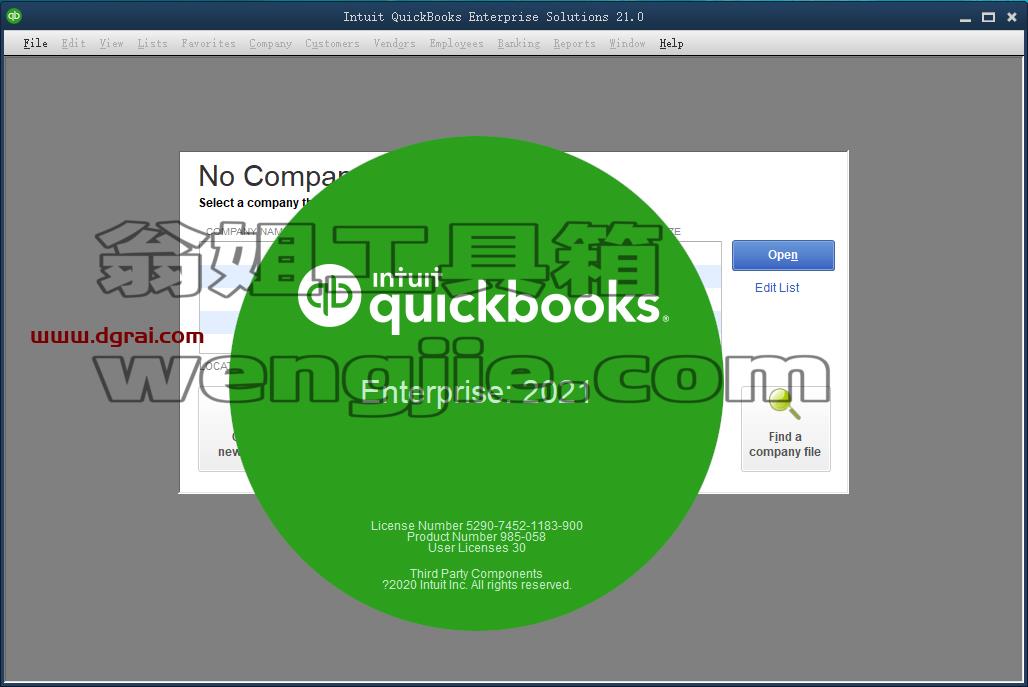Click the magnifier icon on Find a company file
Image resolution: width=1028 pixels, height=687 pixels.
pos(784,404)
